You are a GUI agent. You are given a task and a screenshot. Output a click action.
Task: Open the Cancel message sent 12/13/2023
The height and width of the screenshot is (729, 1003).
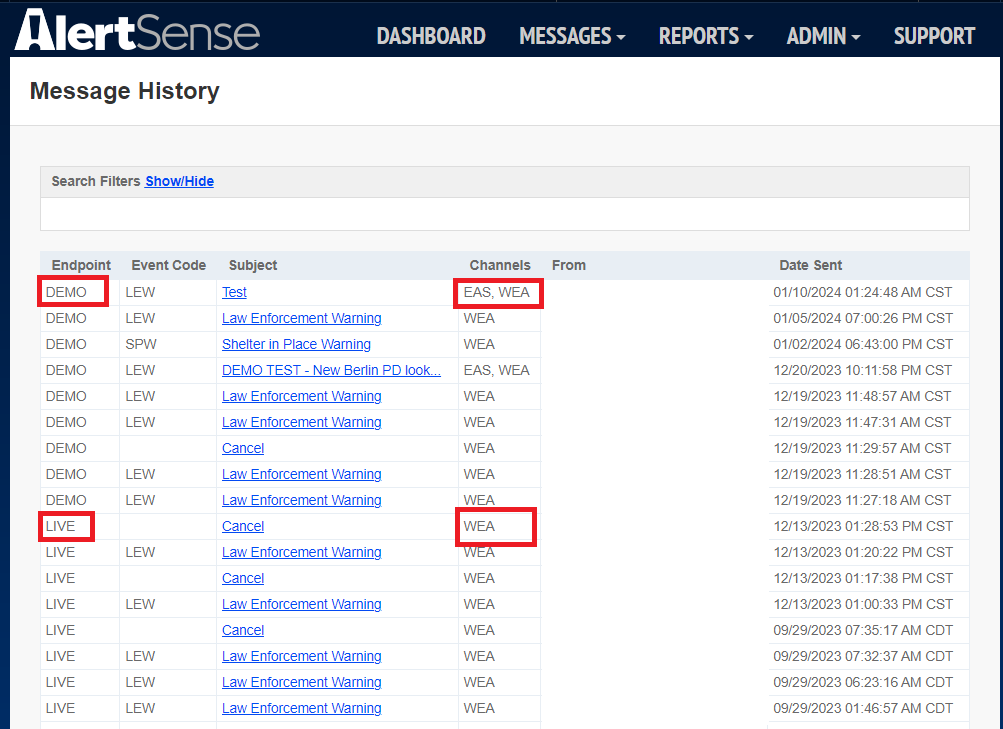tap(242, 578)
